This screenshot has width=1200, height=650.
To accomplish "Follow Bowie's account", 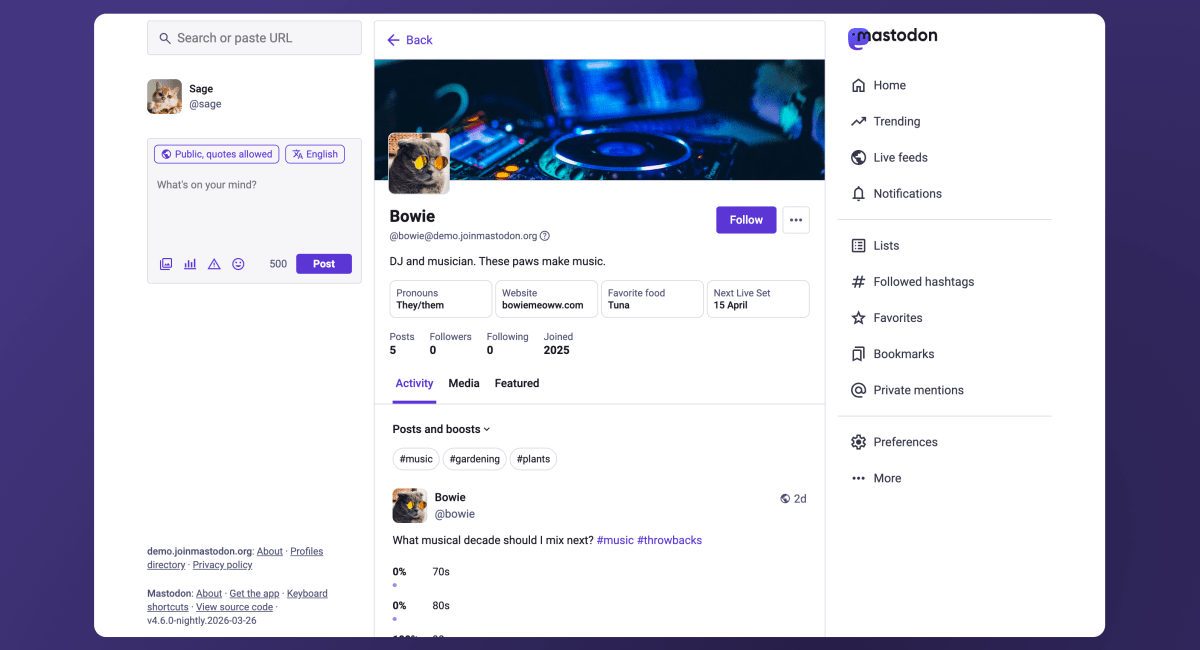I will [x=746, y=220].
